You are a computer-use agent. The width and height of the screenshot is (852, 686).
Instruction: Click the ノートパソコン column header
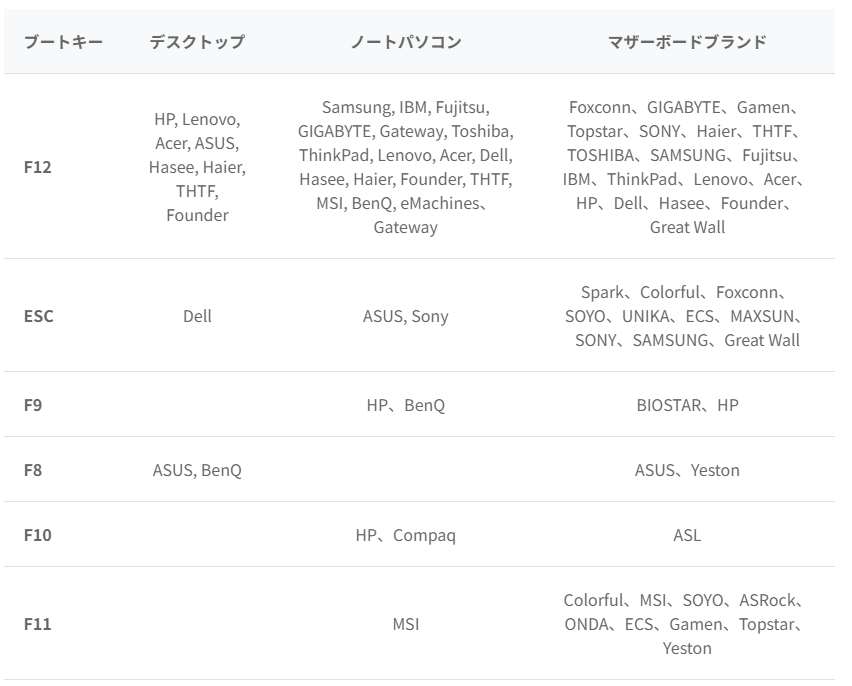click(405, 42)
